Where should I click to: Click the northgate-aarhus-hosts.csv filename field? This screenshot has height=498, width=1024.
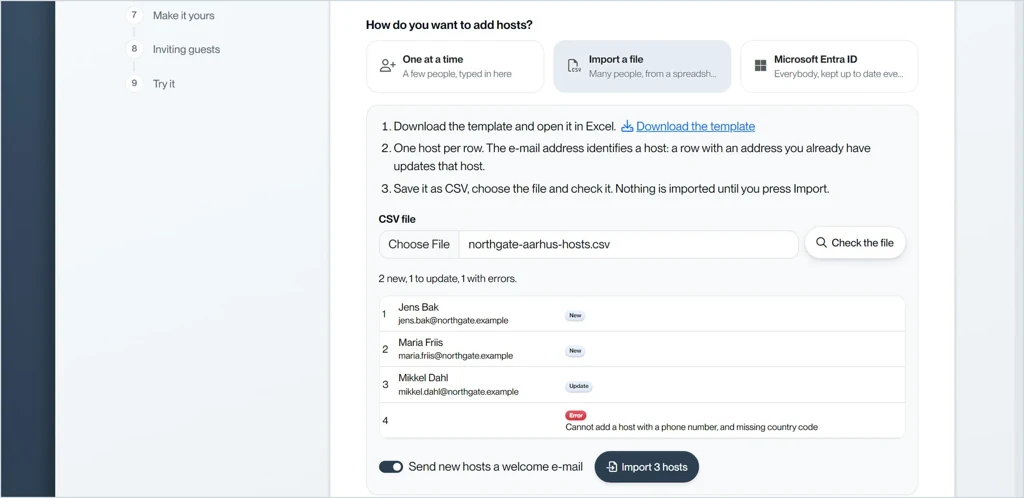click(x=629, y=244)
